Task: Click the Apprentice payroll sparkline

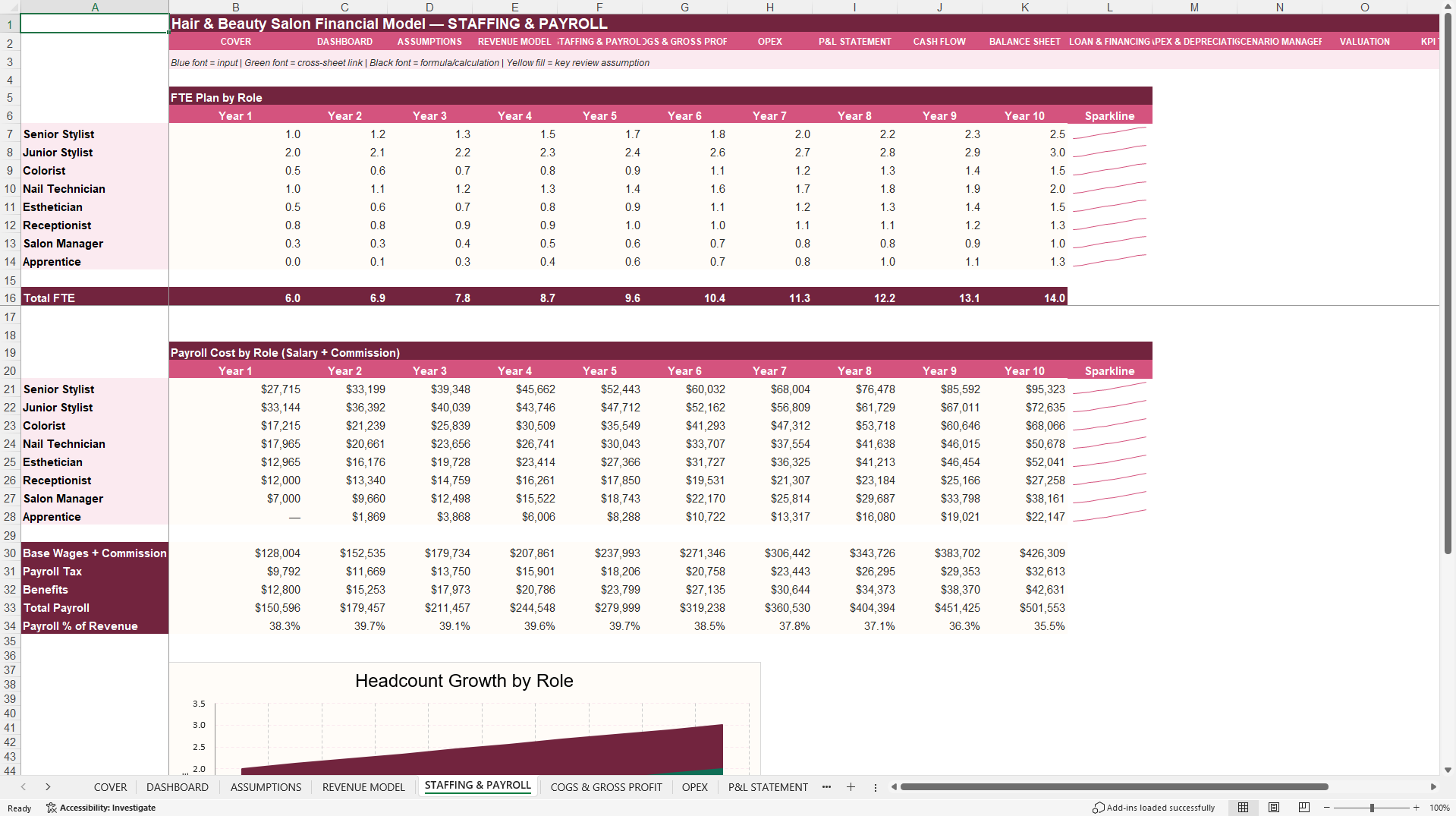Action: coord(1109,517)
